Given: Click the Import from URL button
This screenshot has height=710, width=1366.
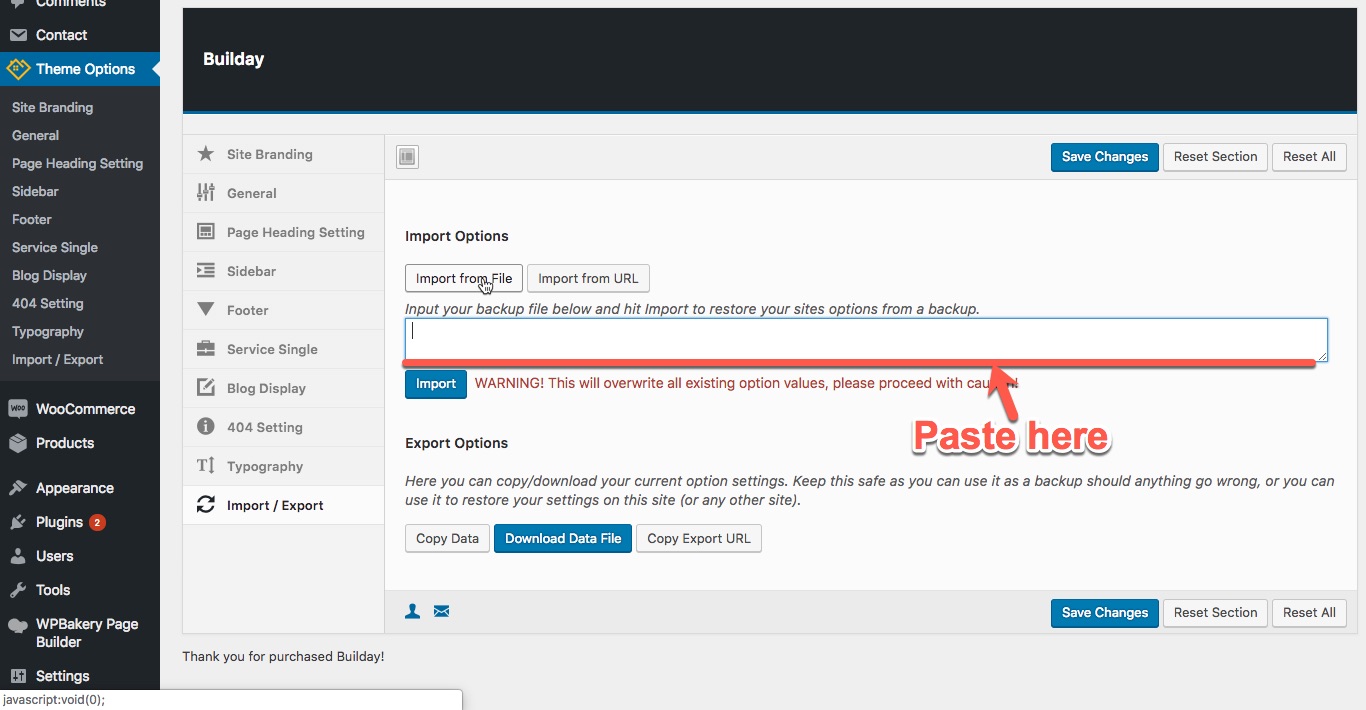Looking at the screenshot, I should click(x=589, y=278).
